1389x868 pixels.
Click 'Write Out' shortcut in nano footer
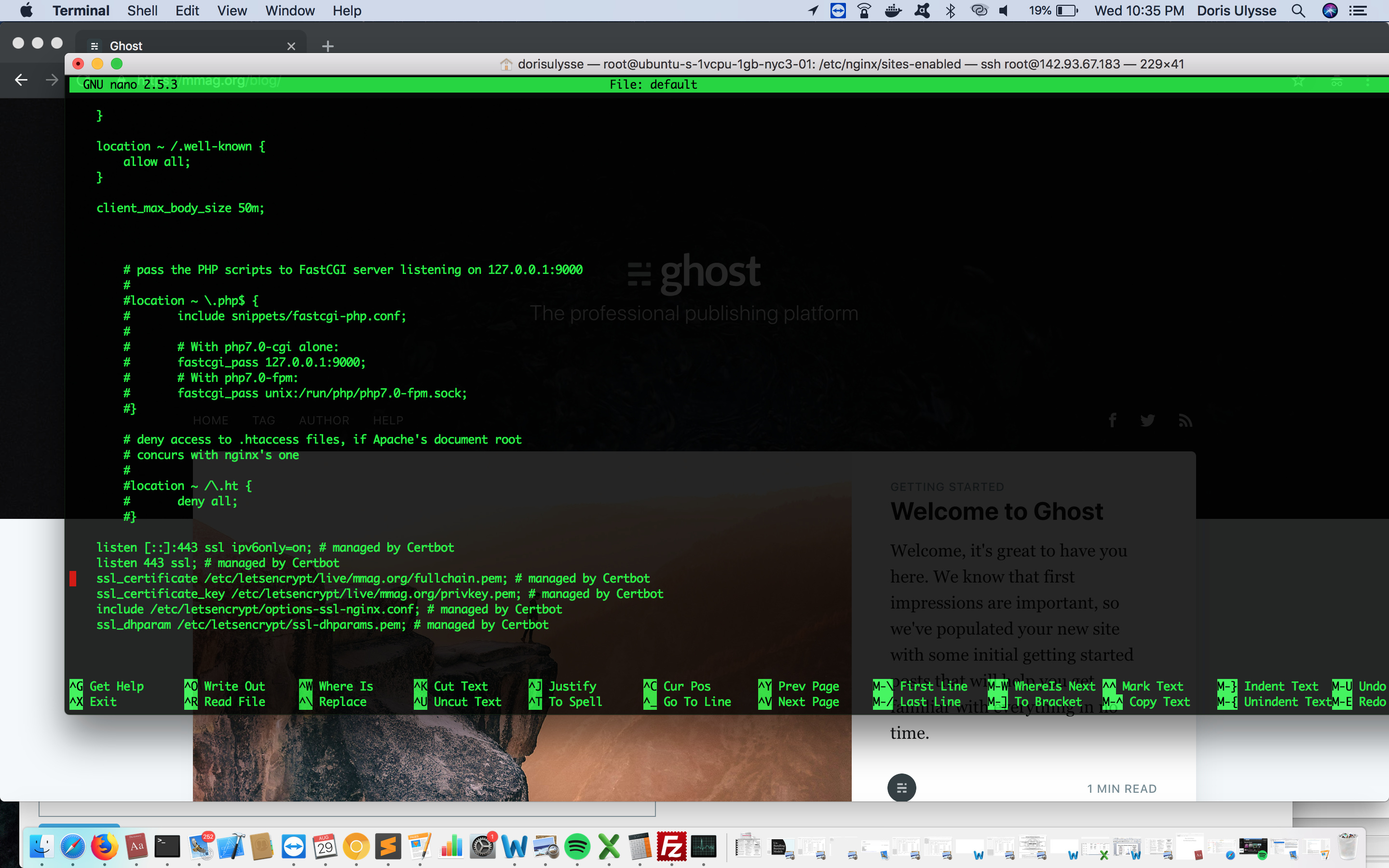225,686
